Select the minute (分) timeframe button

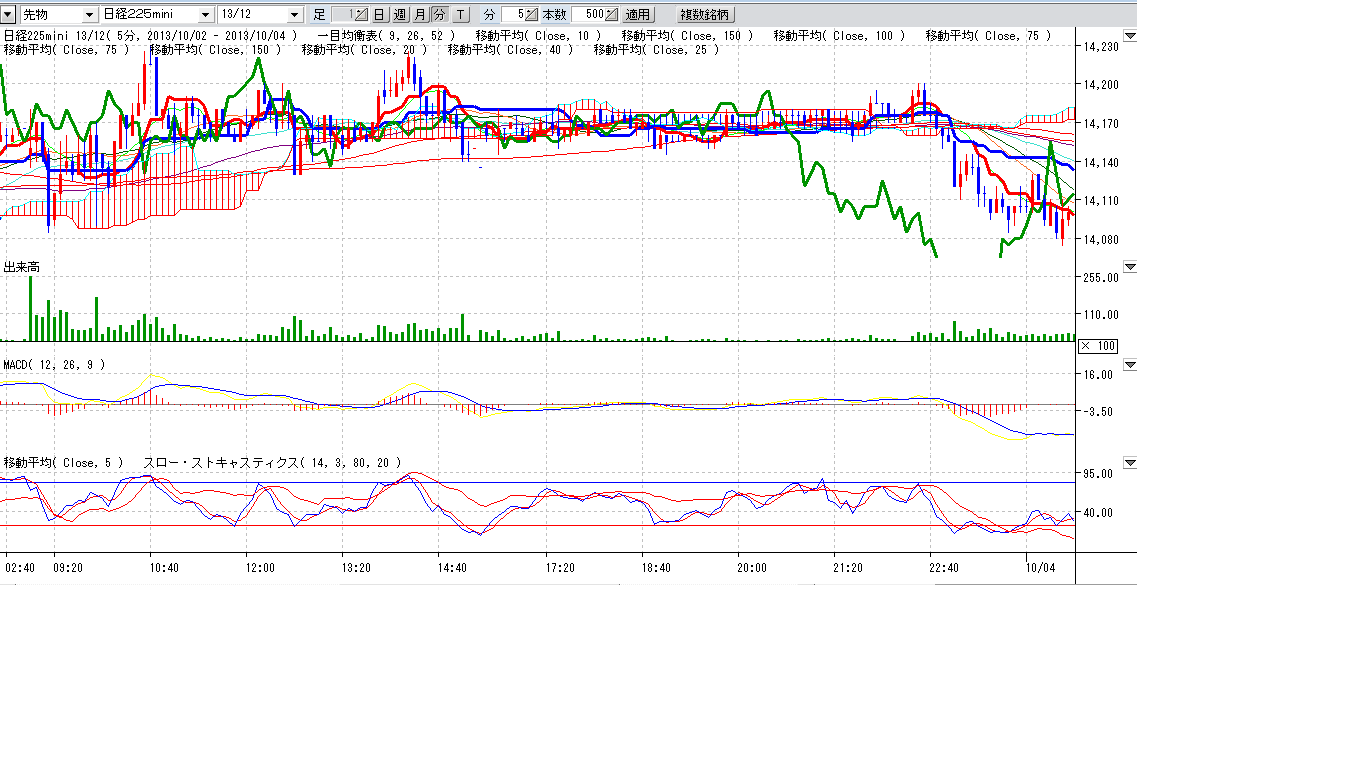(439, 15)
